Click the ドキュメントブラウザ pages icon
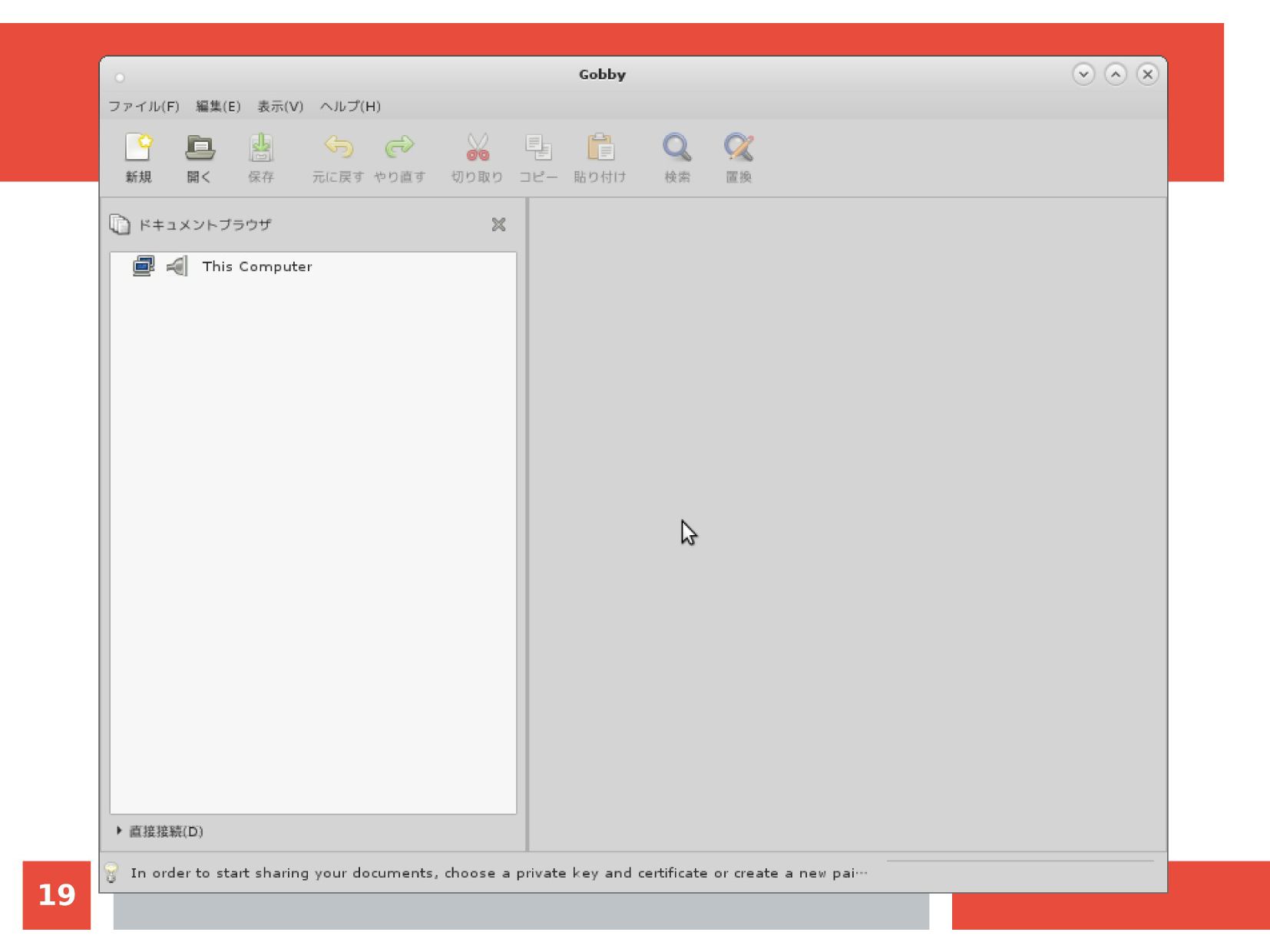The height and width of the screenshot is (952, 1270). pos(120,224)
